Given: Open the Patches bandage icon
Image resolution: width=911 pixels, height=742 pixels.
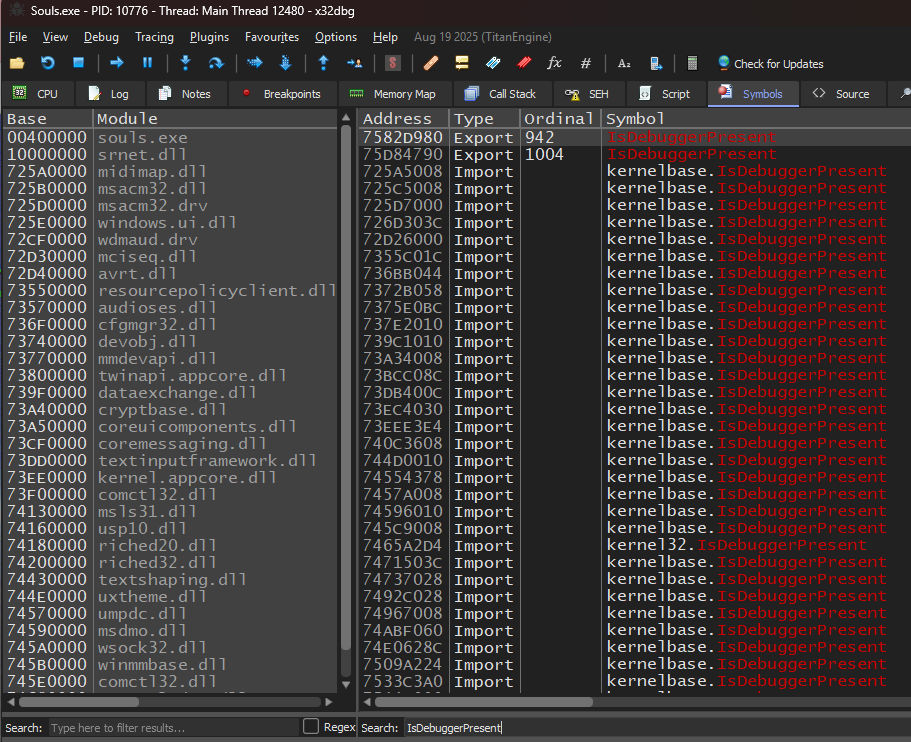Looking at the screenshot, I should coord(431,63).
